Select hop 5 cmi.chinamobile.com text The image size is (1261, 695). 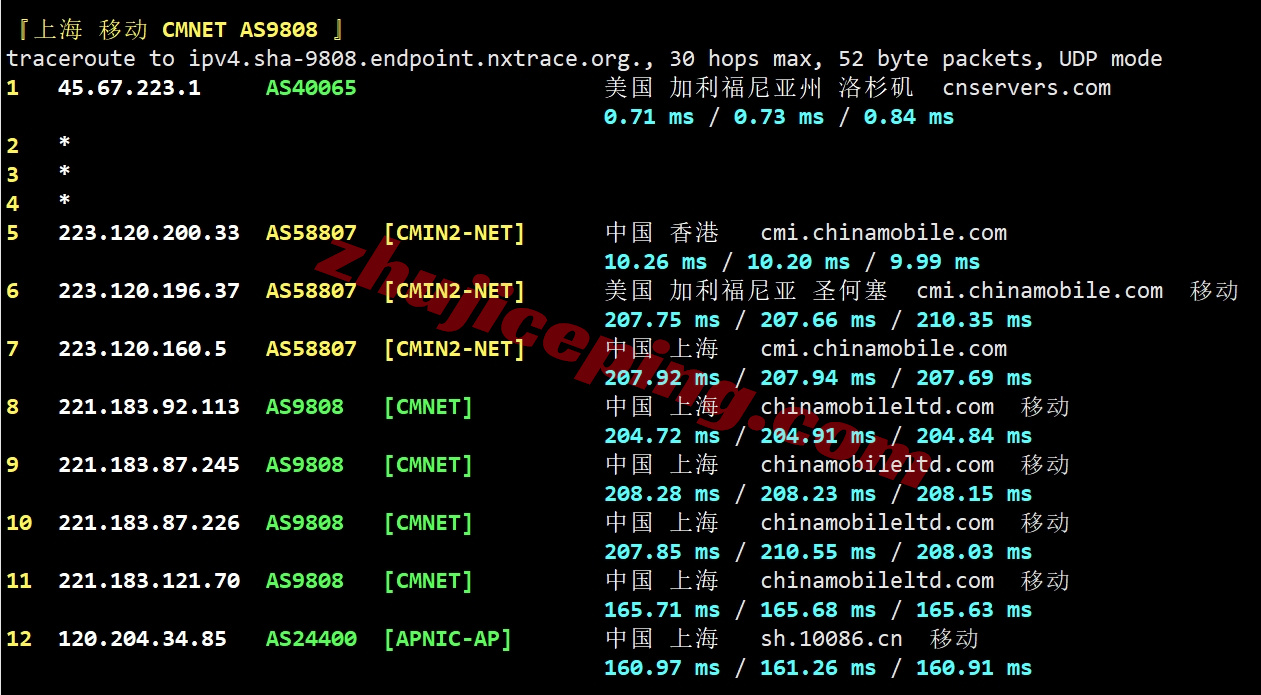884,233
